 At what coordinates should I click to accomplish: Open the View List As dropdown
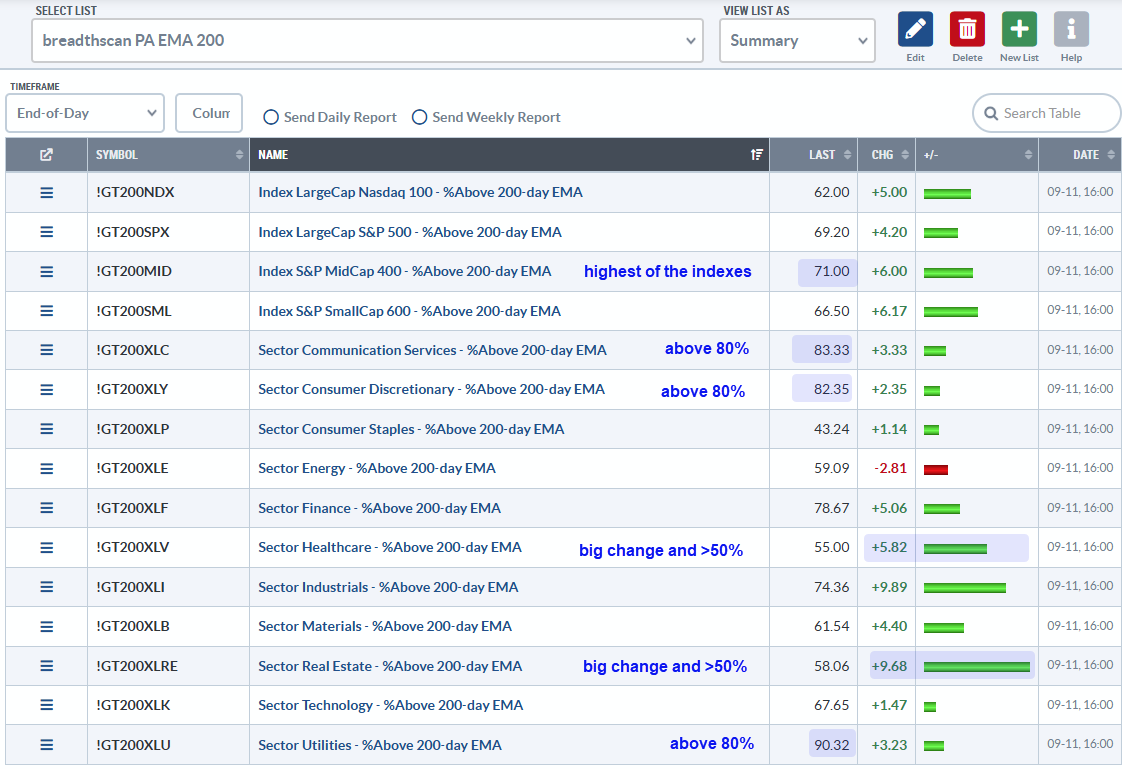(x=797, y=41)
